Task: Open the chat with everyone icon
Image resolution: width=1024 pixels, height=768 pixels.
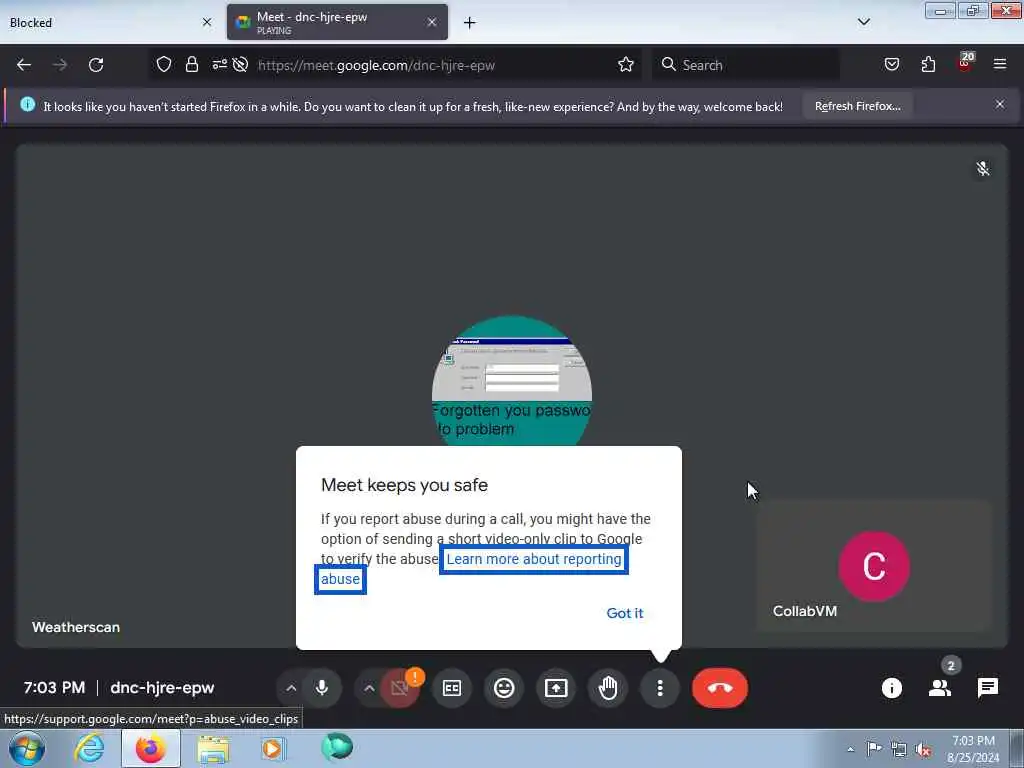Action: 987,688
